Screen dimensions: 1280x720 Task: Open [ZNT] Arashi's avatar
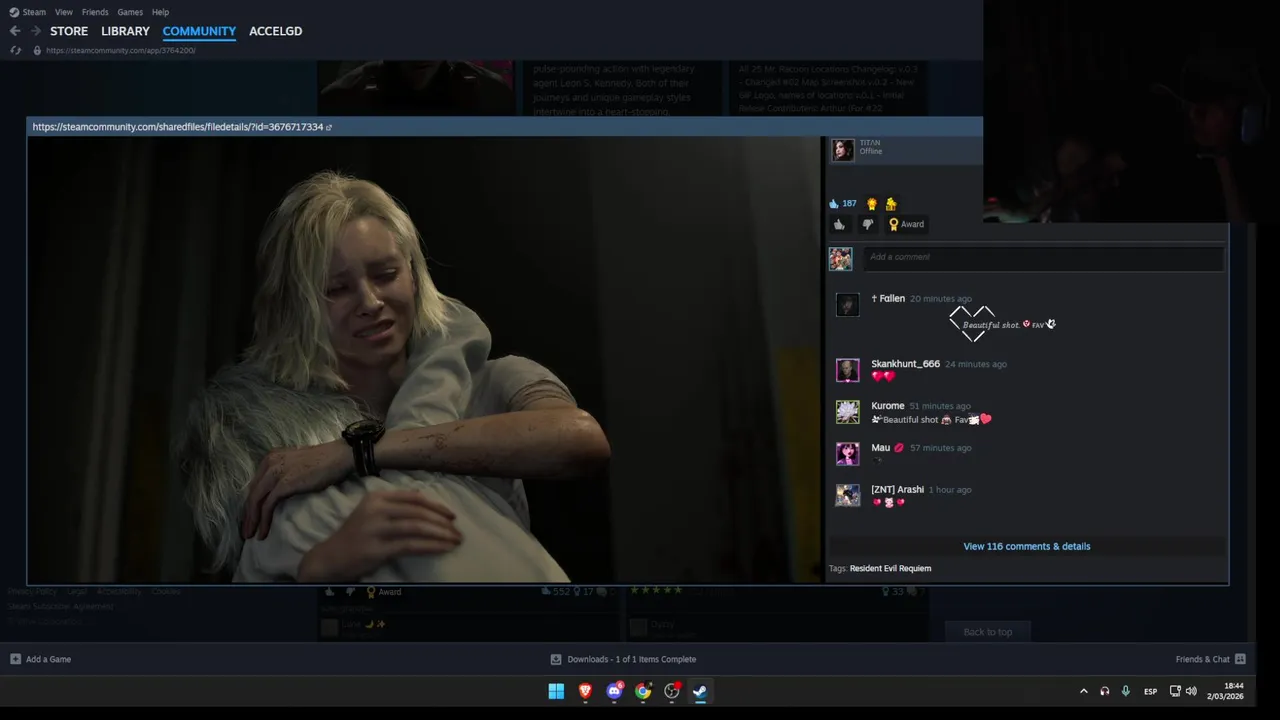[847, 496]
